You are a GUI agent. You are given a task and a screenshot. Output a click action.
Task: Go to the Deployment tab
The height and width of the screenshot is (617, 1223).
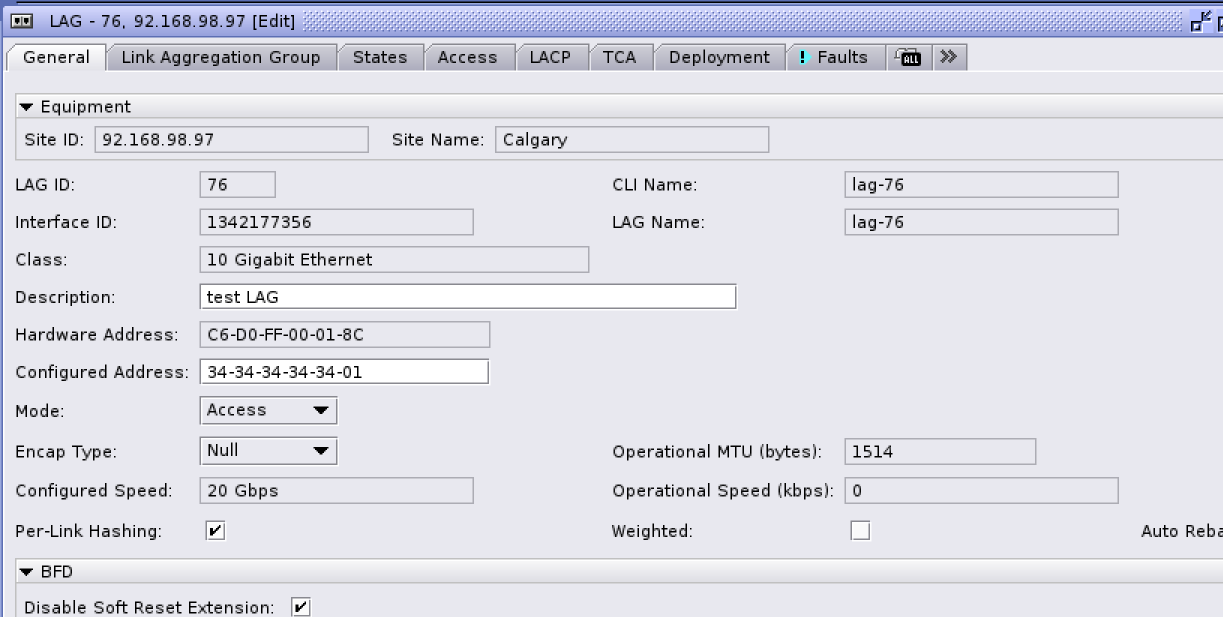[x=719, y=58]
